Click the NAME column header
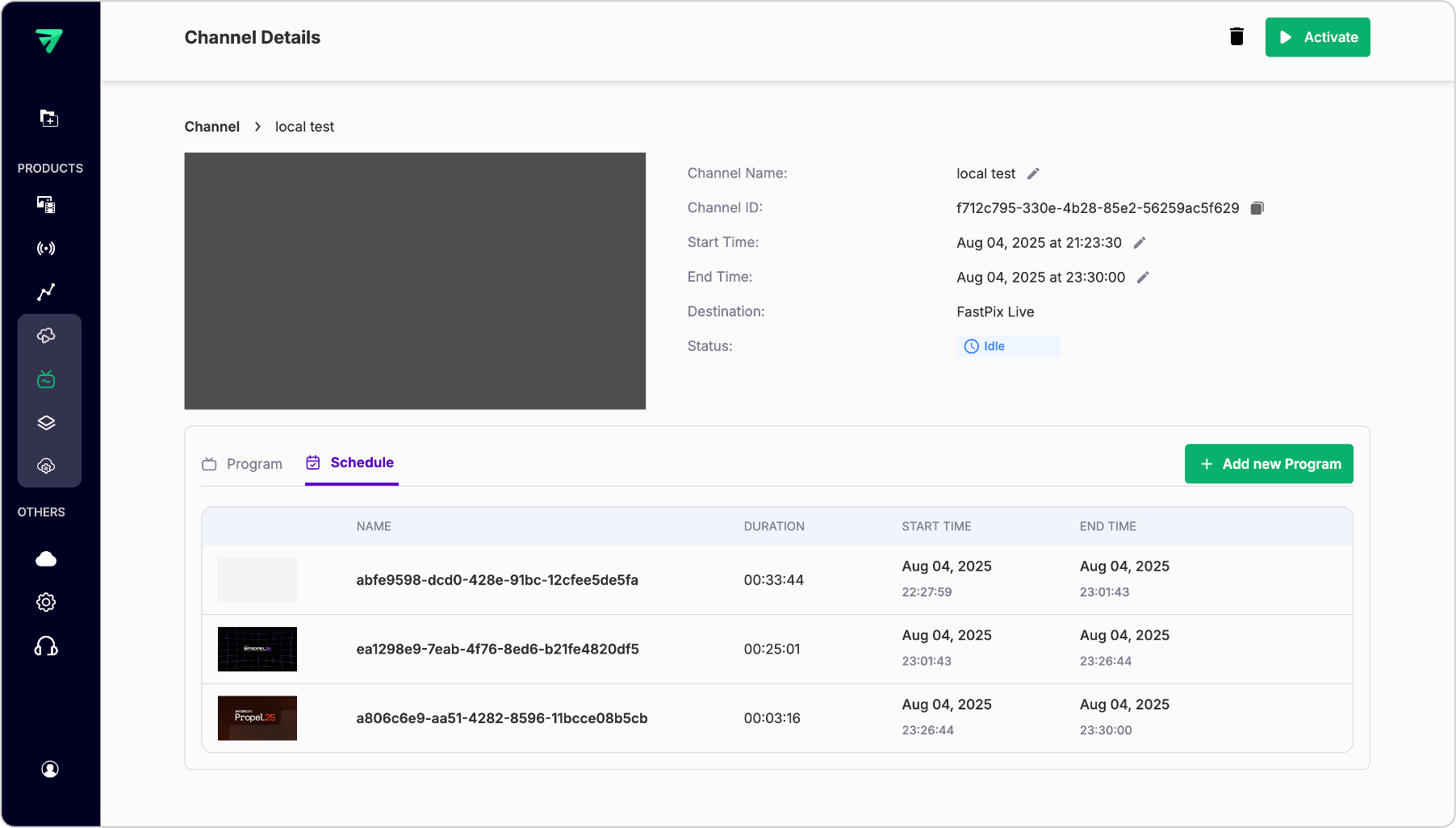This screenshot has width=1456, height=828. (x=374, y=526)
